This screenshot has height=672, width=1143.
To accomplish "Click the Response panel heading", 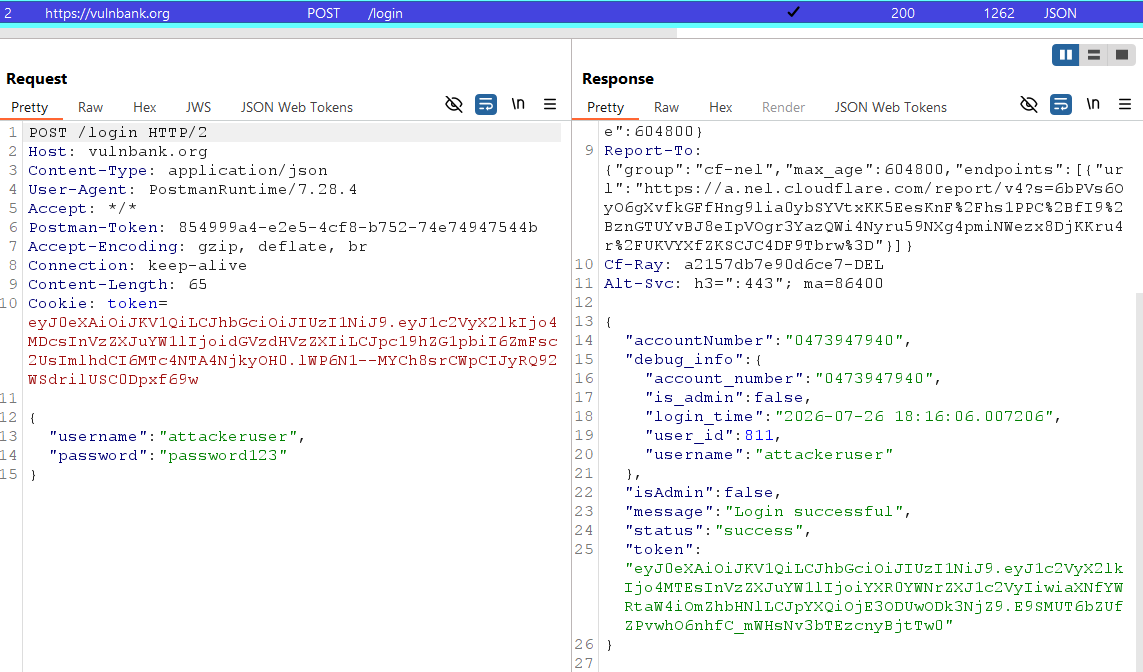I will click(x=618, y=79).
